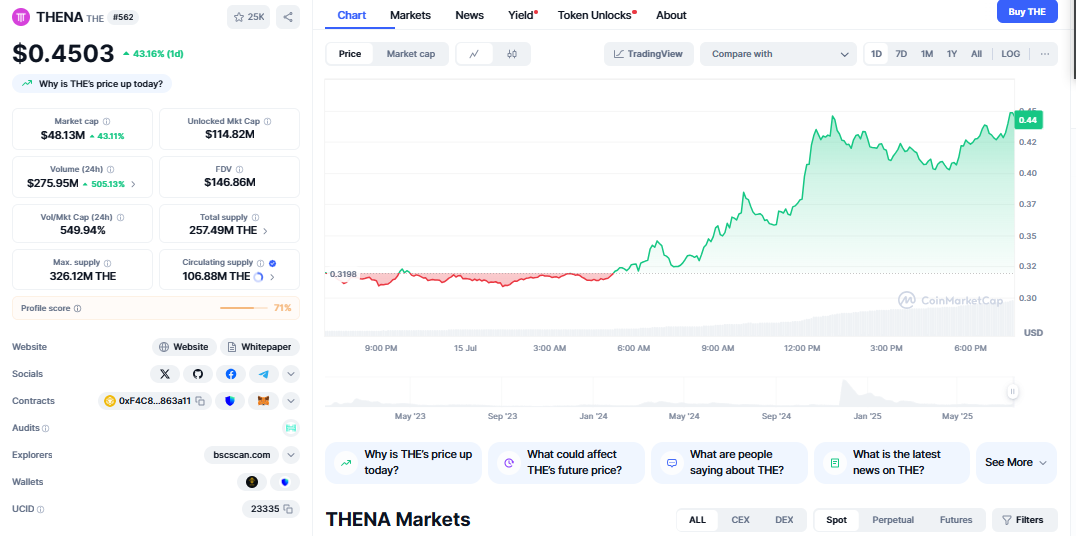The height and width of the screenshot is (536, 1076).
Task: Copy the contract address 0xF4C8...863a11
Action: click(x=200, y=401)
